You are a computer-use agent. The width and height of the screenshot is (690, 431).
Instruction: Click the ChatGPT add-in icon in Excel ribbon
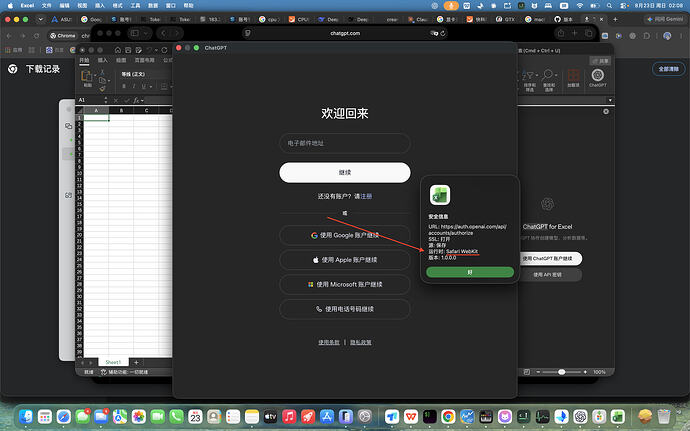click(x=597, y=75)
